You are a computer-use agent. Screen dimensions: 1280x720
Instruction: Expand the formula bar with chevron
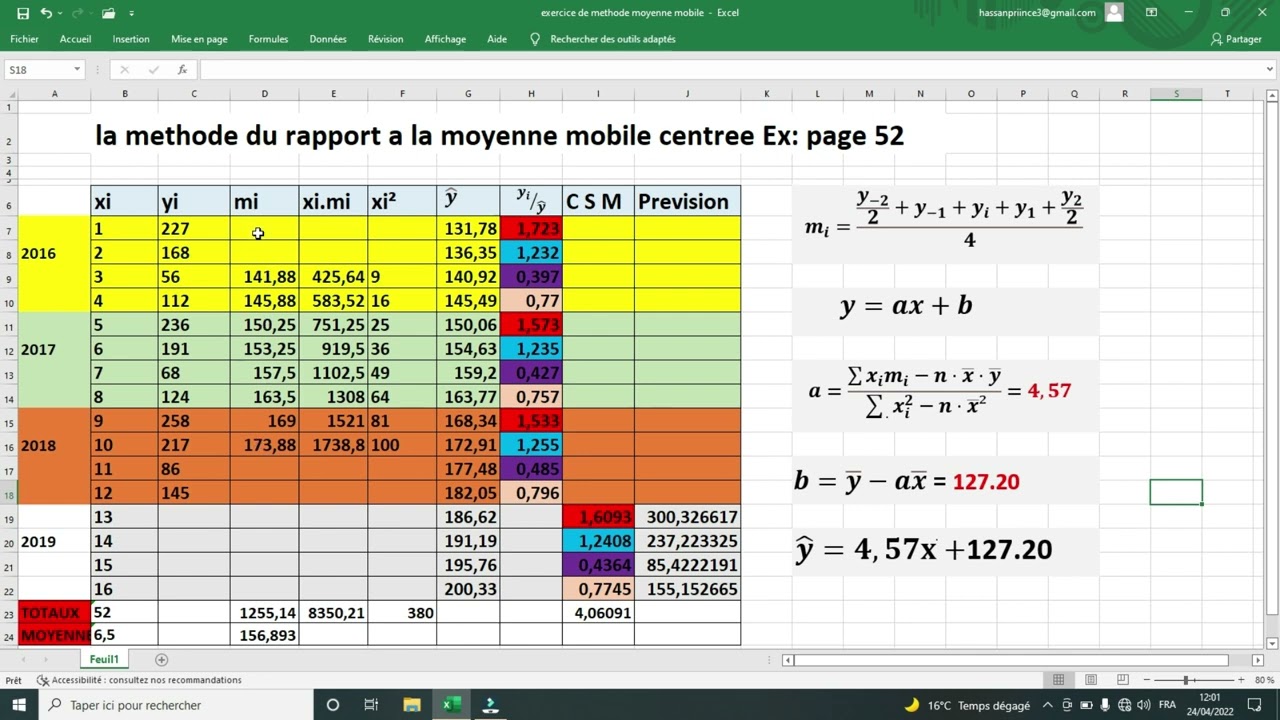pos(1270,70)
